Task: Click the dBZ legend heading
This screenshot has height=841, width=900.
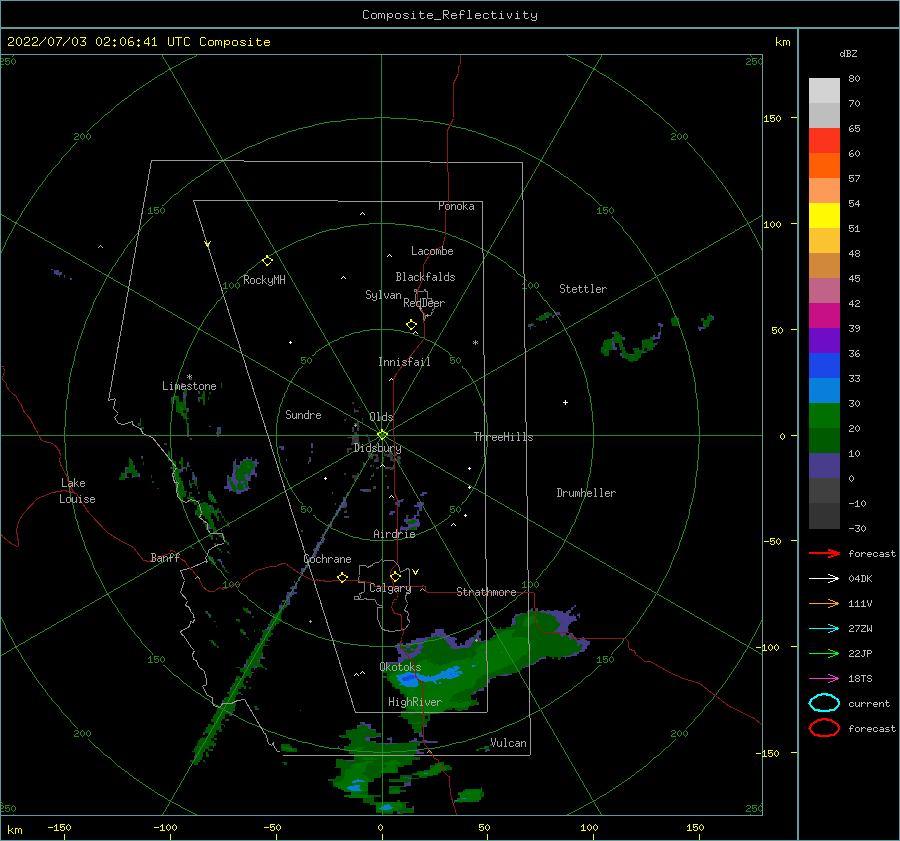Action: (x=848, y=53)
